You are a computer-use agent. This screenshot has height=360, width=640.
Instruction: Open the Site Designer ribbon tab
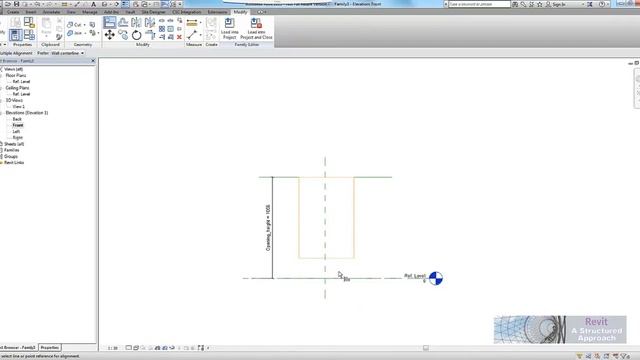153,12
